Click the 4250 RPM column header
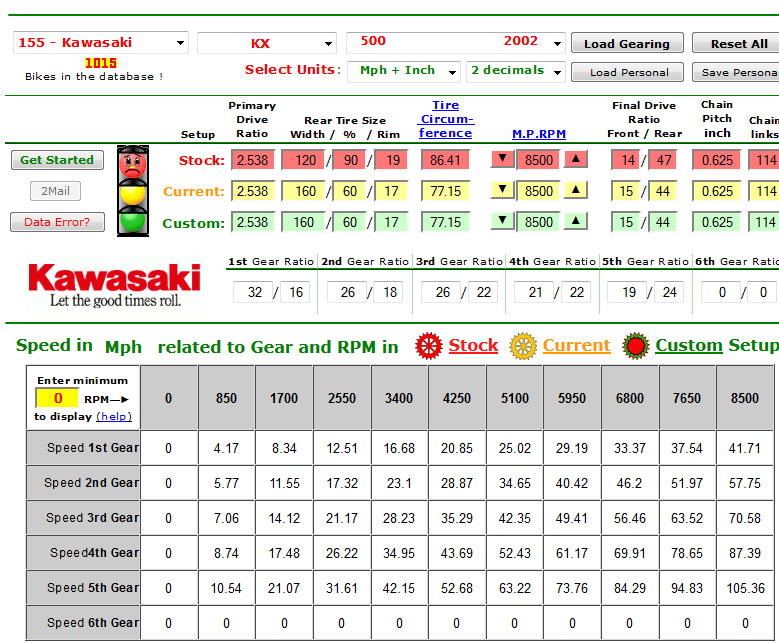 (x=457, y=398)
